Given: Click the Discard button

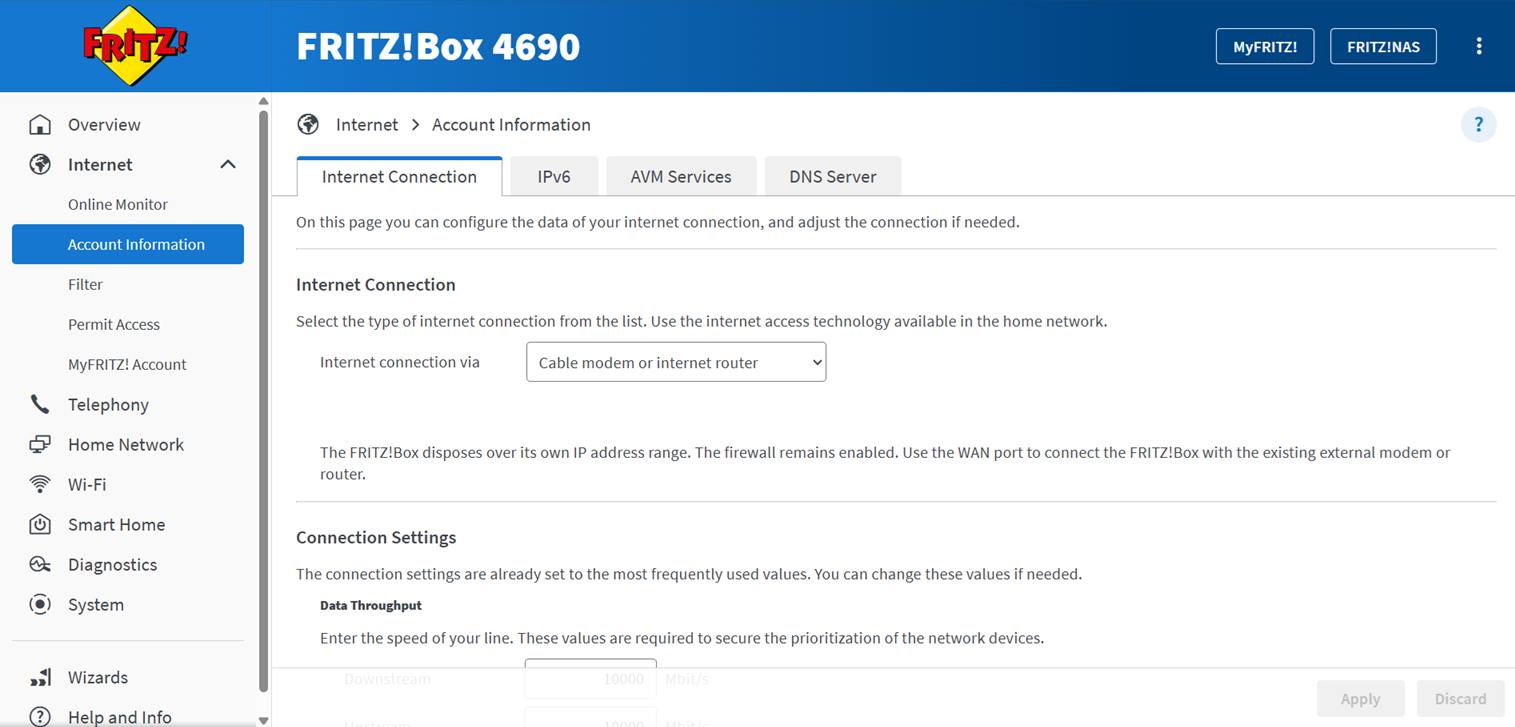Looking at the screenshot, I should pos(1461,699).
